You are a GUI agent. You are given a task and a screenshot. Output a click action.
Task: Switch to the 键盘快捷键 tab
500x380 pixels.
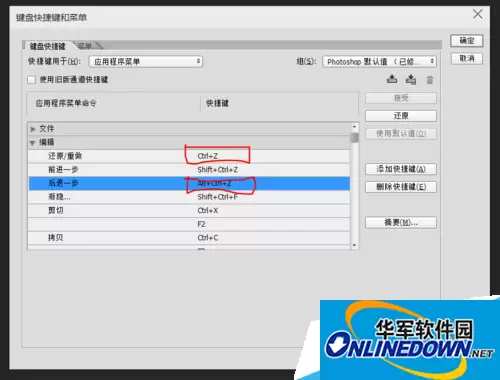(x=48, y=46)
